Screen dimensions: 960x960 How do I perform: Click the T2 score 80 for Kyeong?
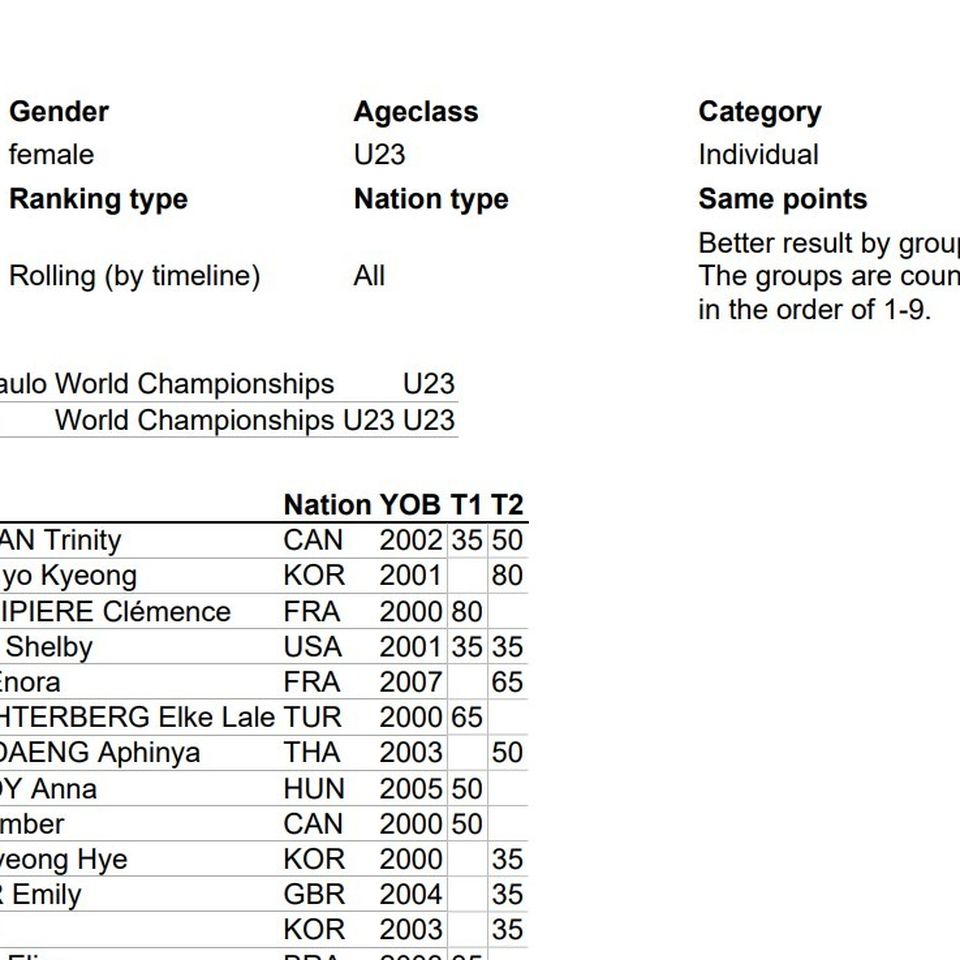507,576
